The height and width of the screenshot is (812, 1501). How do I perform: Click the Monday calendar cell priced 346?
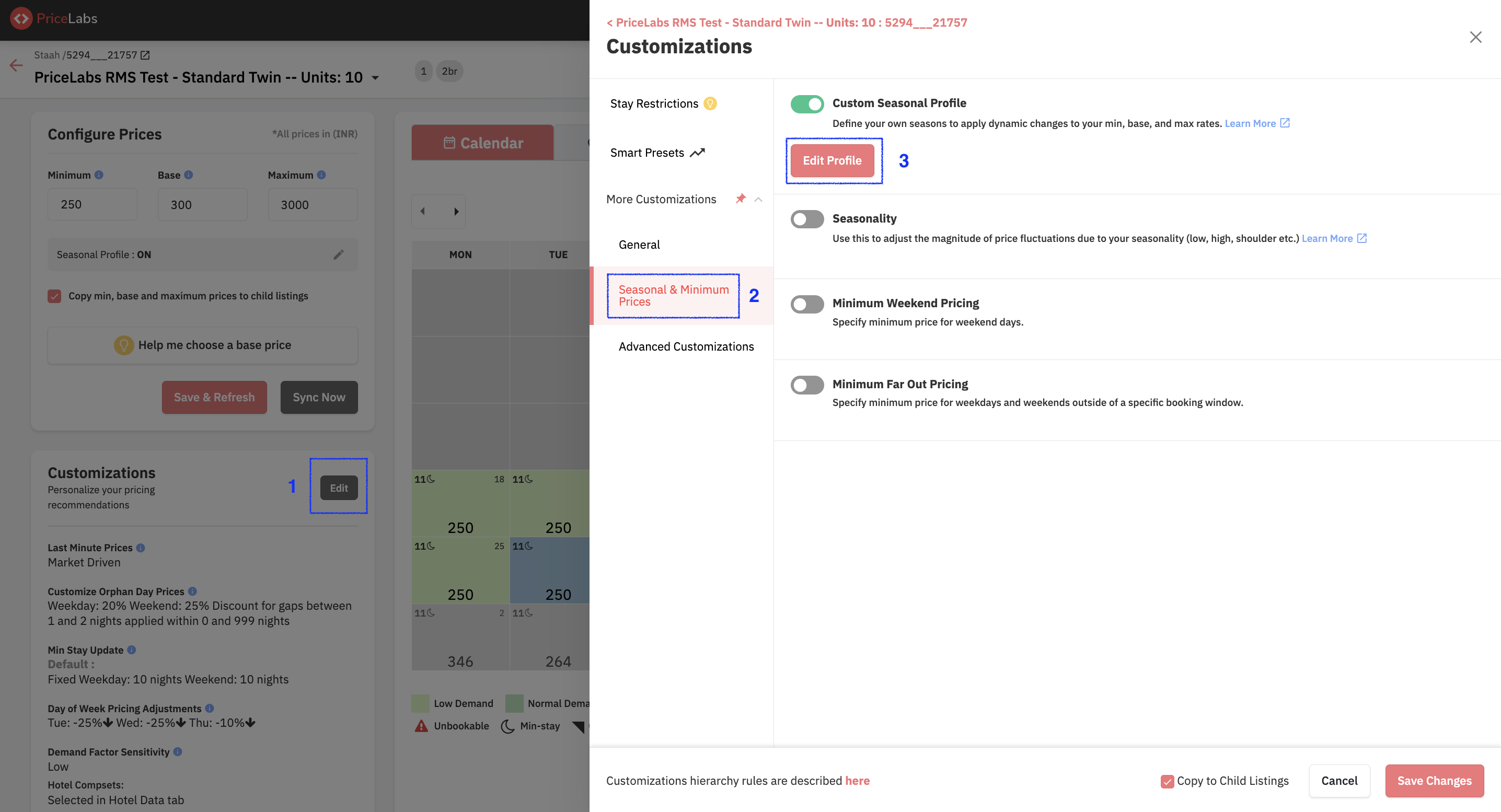pyautogui.click(x=460, y=637)
